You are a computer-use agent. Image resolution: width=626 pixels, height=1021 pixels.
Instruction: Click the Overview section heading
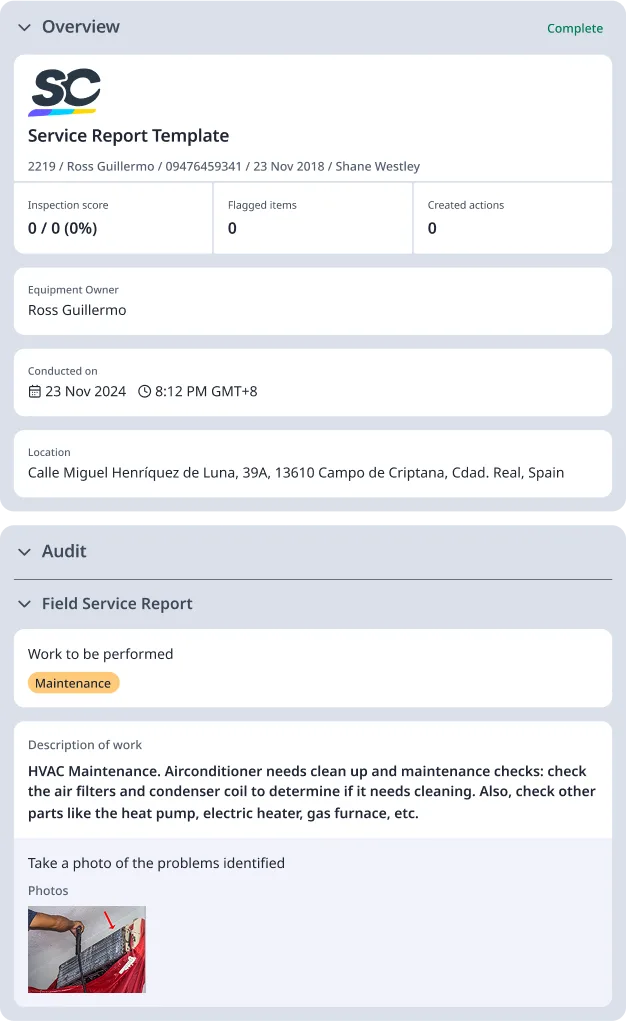(x=81, y=27)
